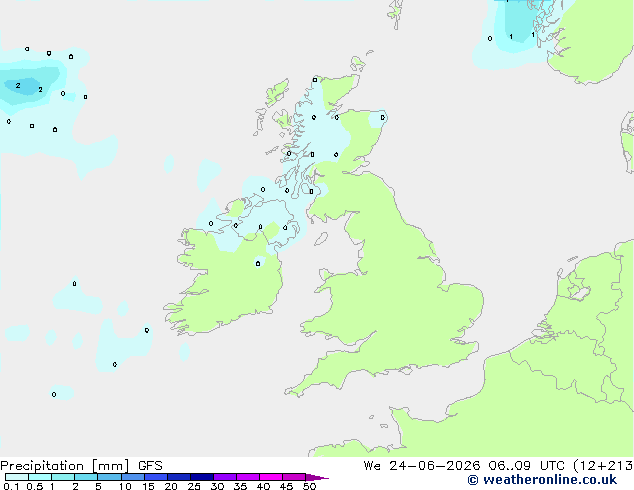
Task: Select the legend label "15"
Action: (x=148, y=486)
